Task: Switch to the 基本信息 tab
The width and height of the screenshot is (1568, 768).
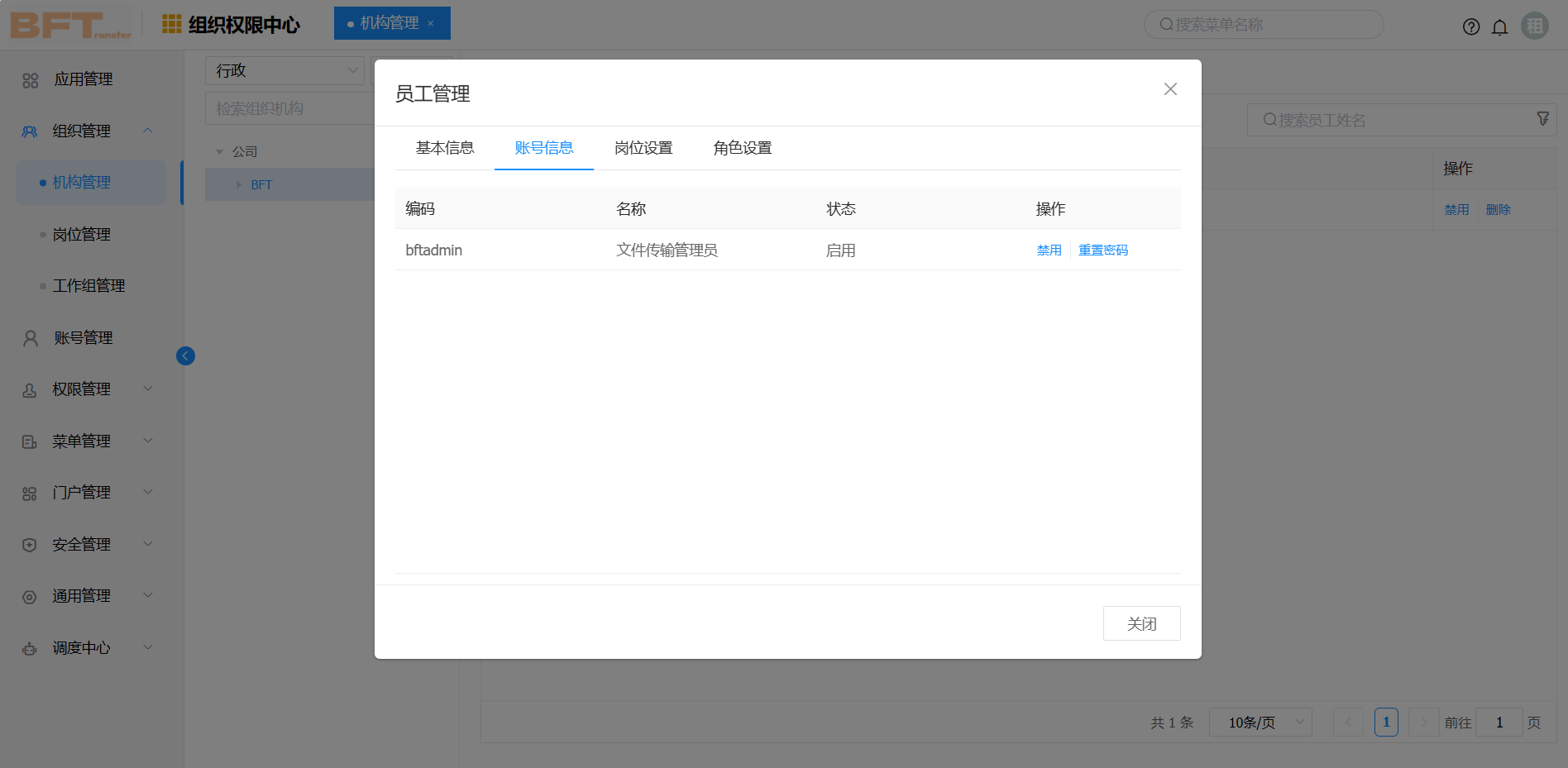Action: coord(444,148)
